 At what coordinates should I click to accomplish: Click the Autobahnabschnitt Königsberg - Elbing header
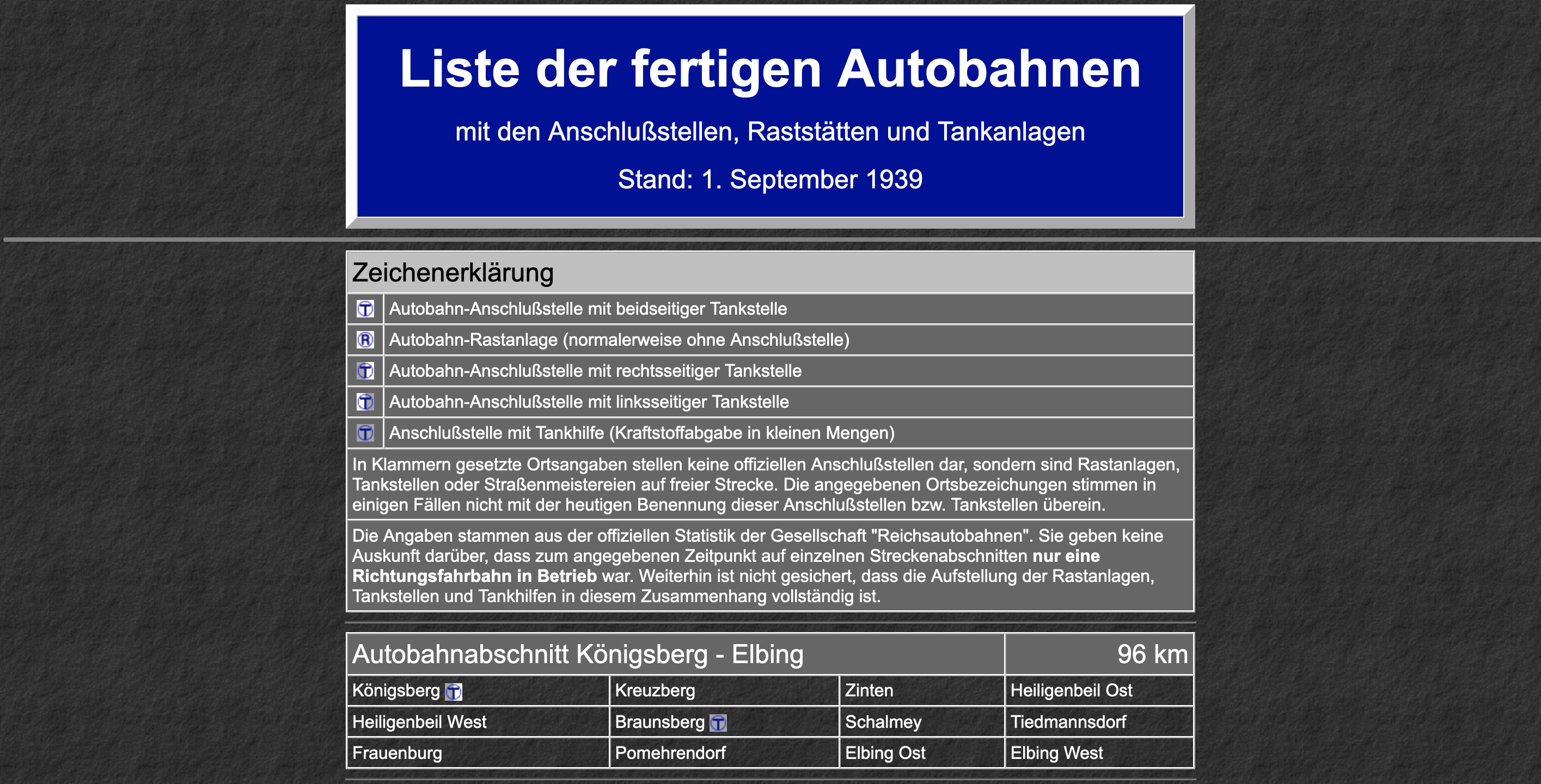pos(577,654)
